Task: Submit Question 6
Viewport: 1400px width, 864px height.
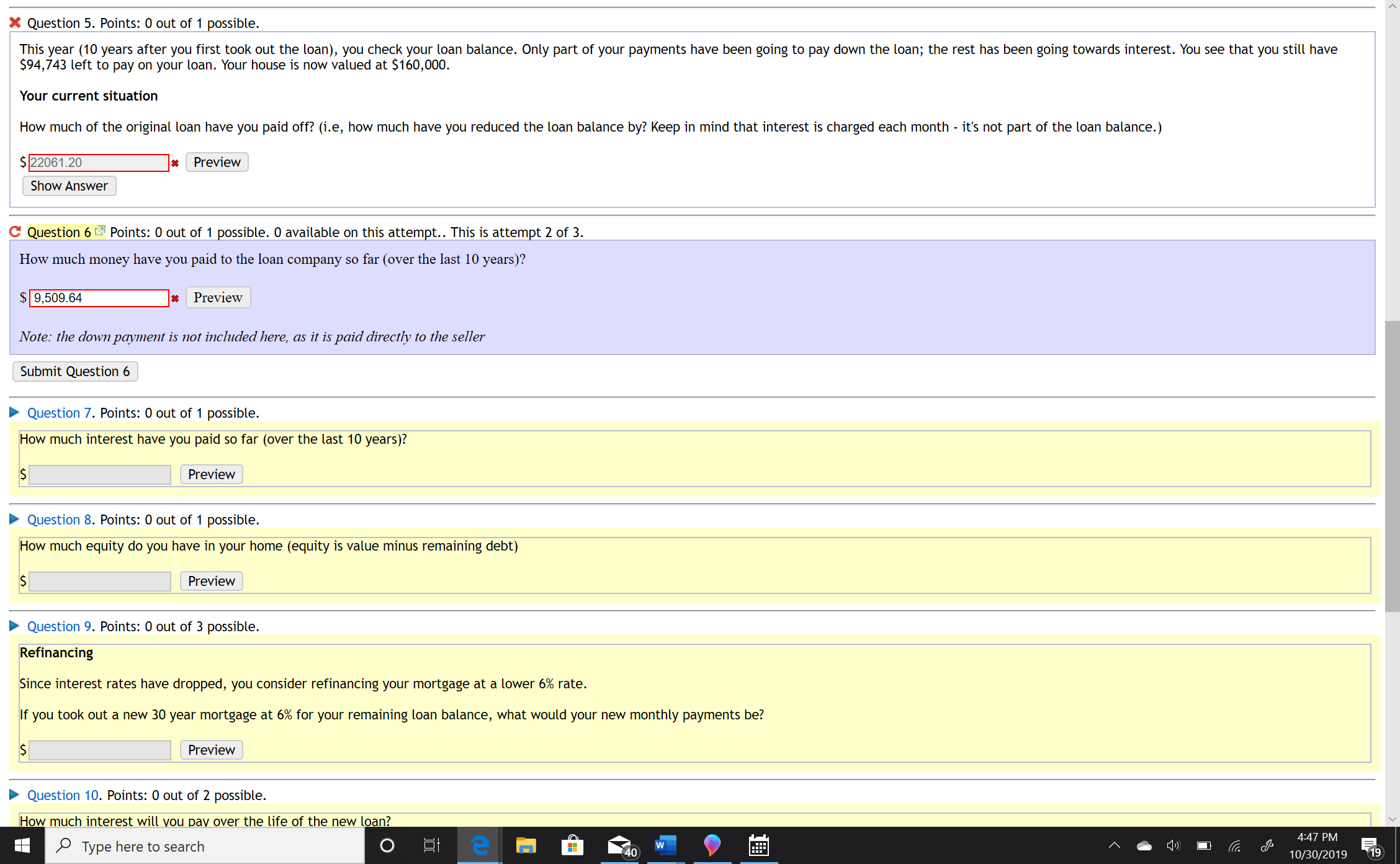Action: 75,371
